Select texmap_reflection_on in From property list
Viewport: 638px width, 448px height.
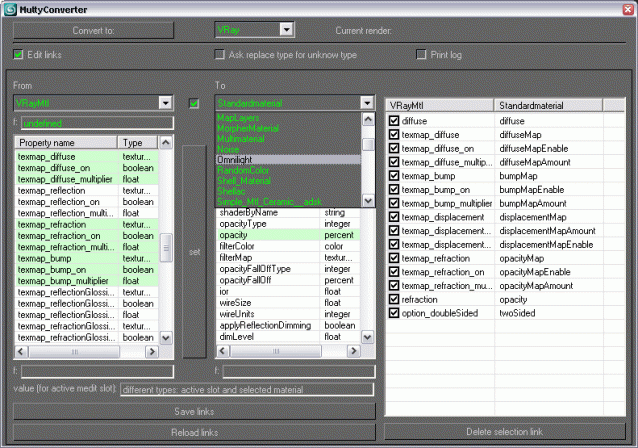point(87,202)
